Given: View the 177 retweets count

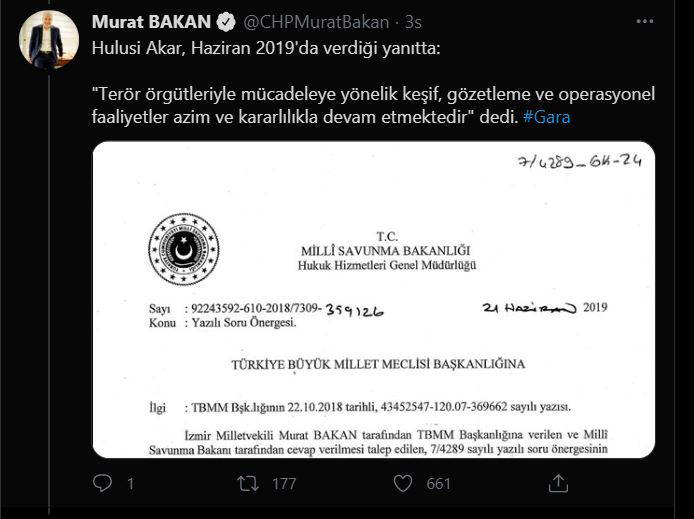Looking at the screenshot, I should 284,484.
